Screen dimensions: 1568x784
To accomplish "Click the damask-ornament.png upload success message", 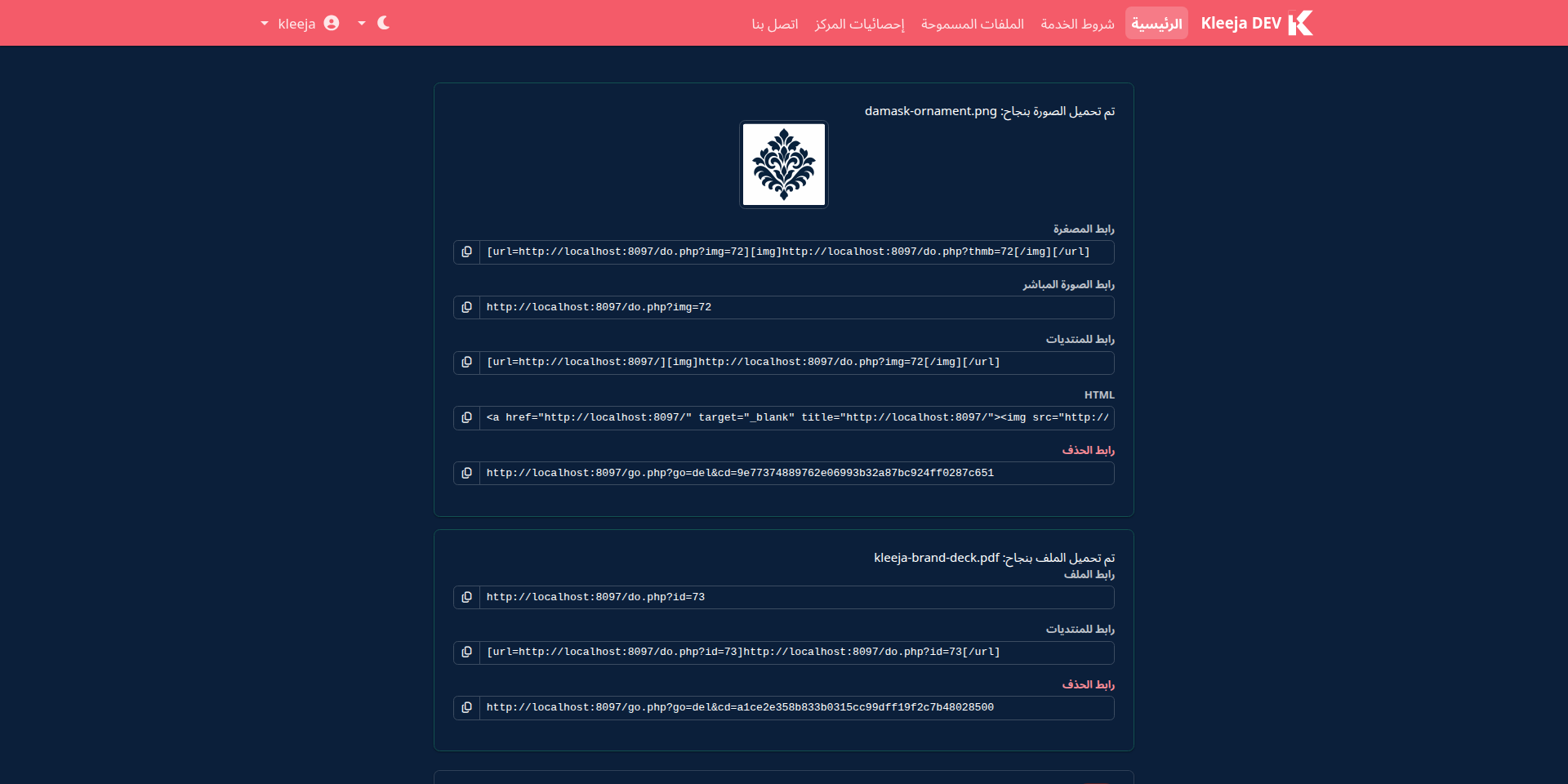I will 990,111.
